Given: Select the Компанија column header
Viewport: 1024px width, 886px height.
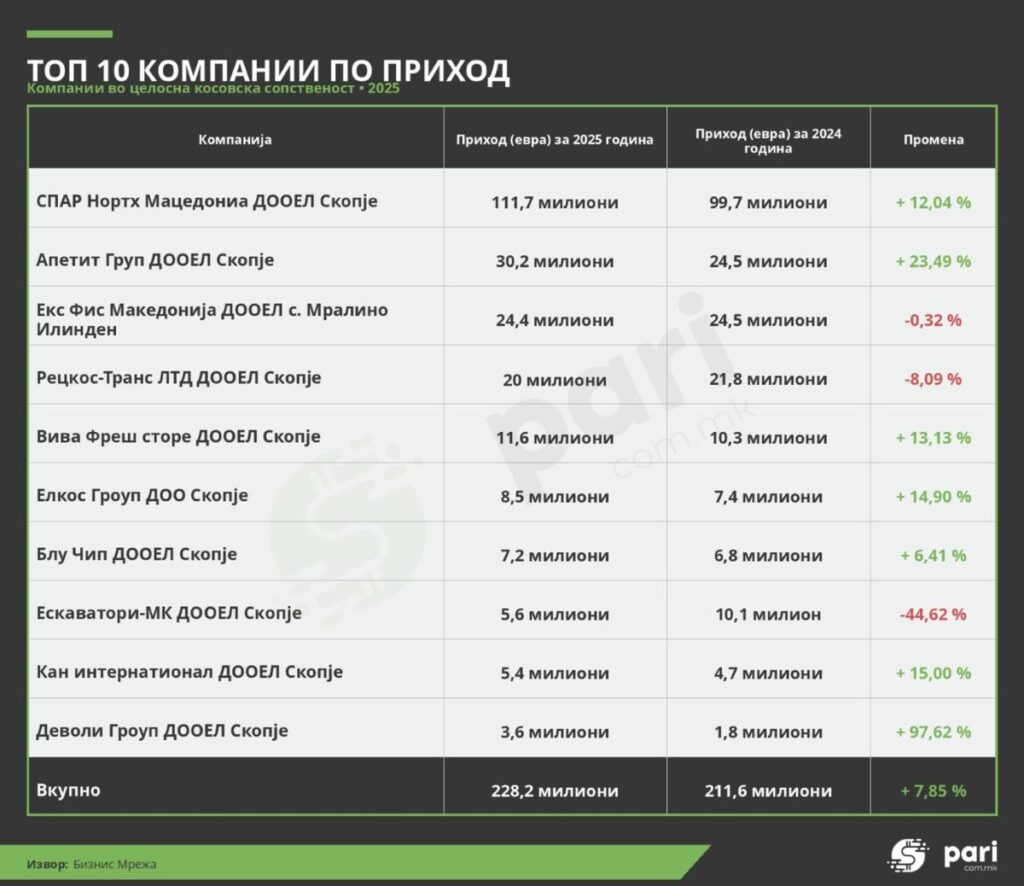Looking at the screenshot, I should tap(235, 139).
